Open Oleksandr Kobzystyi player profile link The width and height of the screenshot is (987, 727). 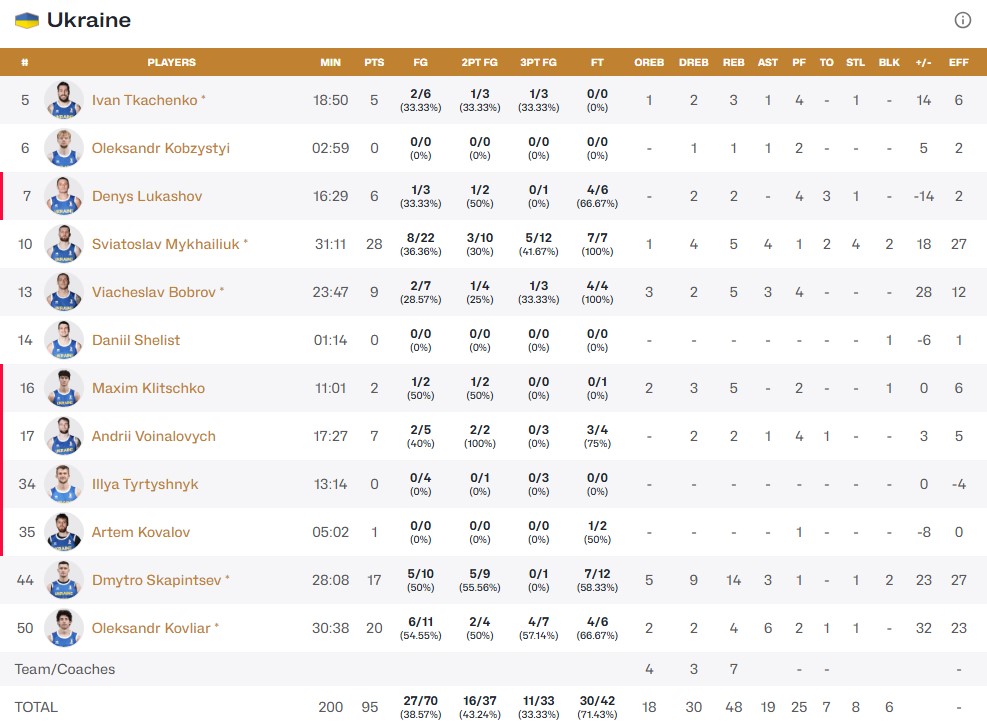[161, 148]
